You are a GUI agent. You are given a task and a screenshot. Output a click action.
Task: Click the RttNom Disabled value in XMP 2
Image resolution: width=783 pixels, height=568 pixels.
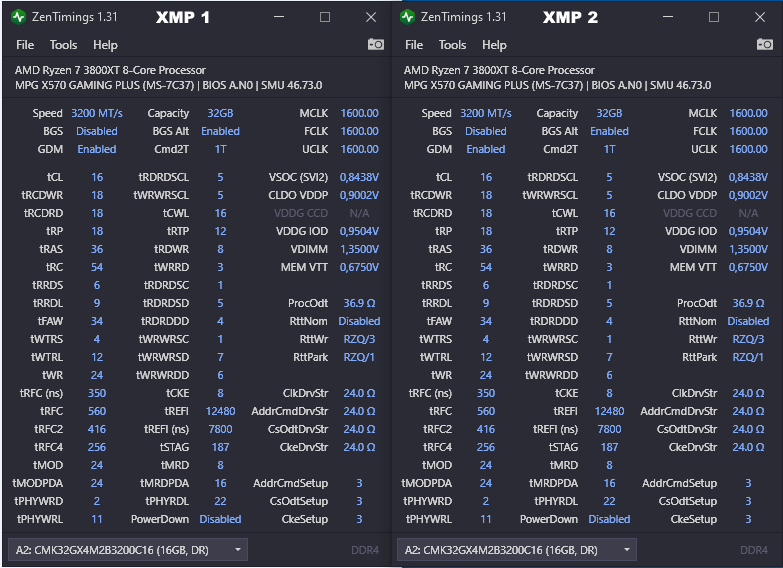click(x=748, y=321)
